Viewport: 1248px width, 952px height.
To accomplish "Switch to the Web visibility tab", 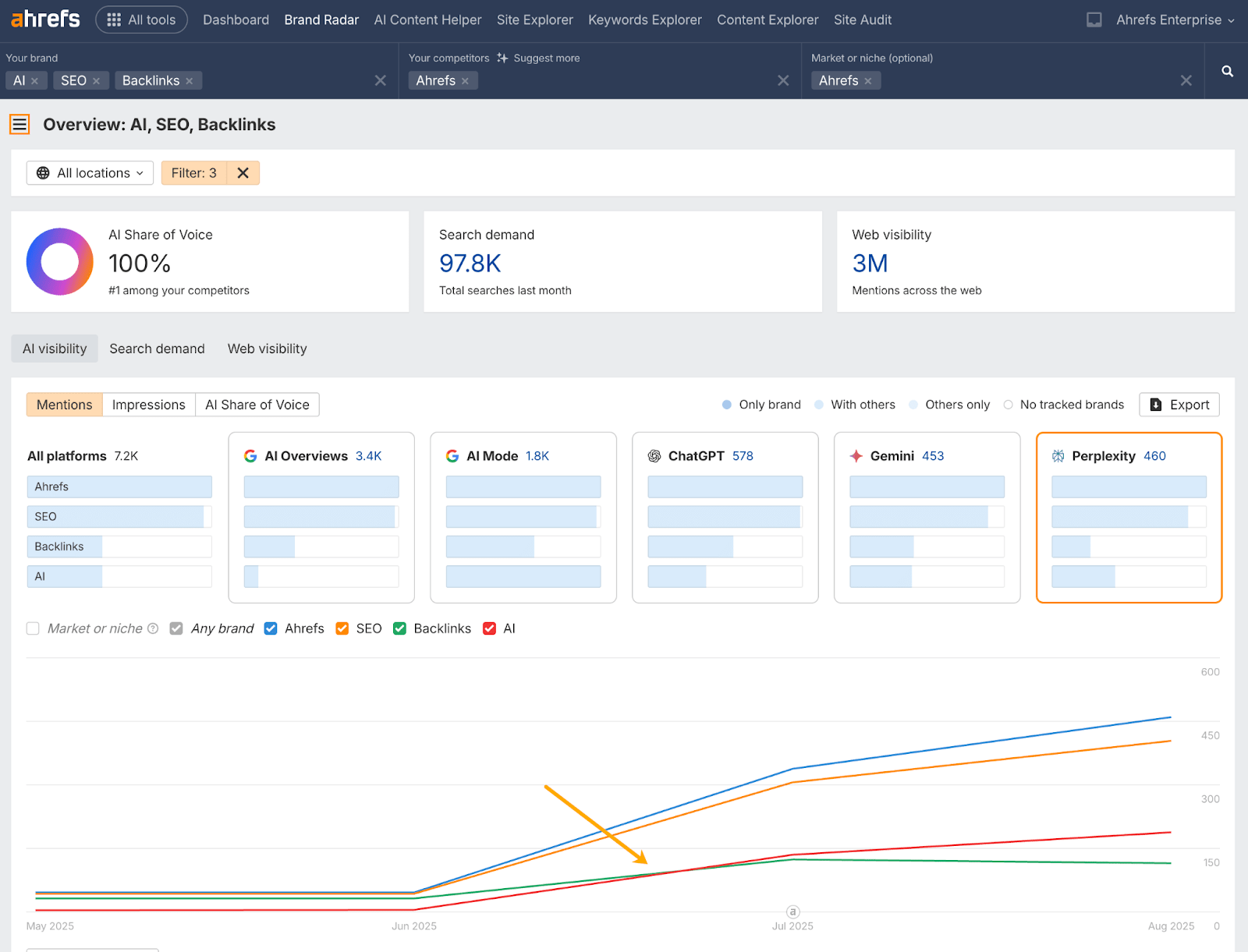I will tap(267, 349).
